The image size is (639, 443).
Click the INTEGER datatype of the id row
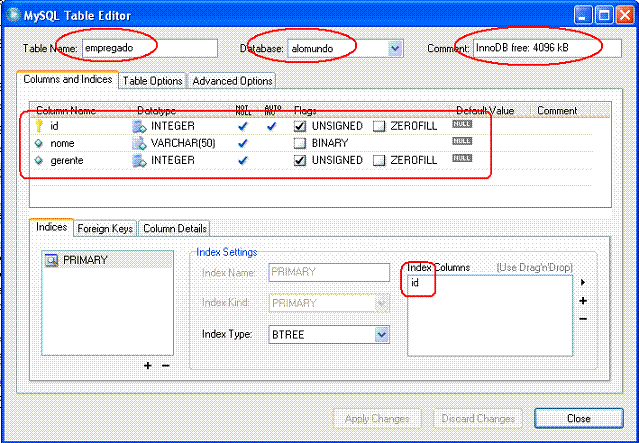(x=173, y=126)
